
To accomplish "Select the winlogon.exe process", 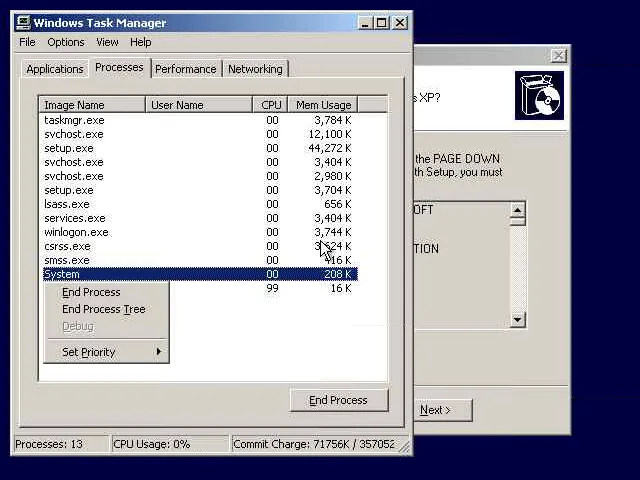I will tap(200, 232).
